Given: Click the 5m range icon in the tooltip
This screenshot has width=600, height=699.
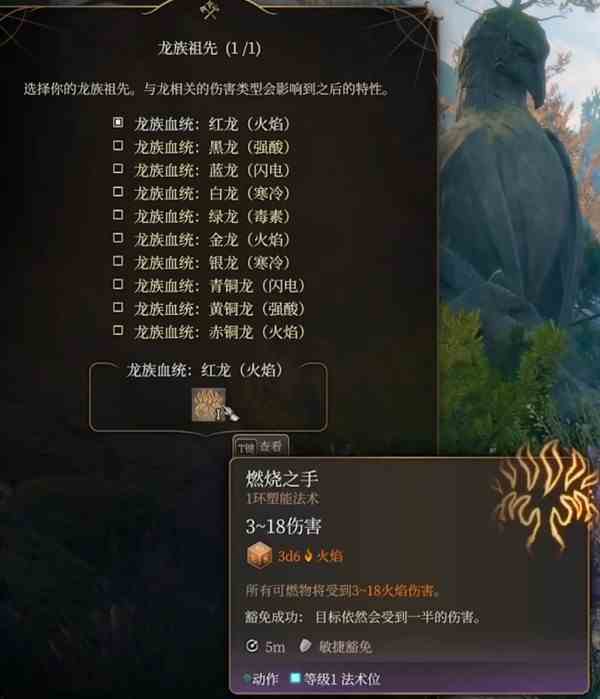Looking at the screenshot, I should tap(252, 646).
